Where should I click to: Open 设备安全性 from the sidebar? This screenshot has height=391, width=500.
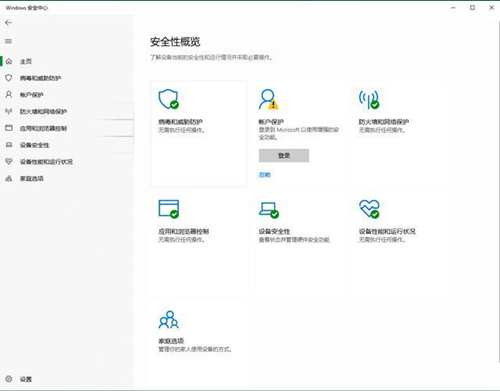click(x=34, y=145)
